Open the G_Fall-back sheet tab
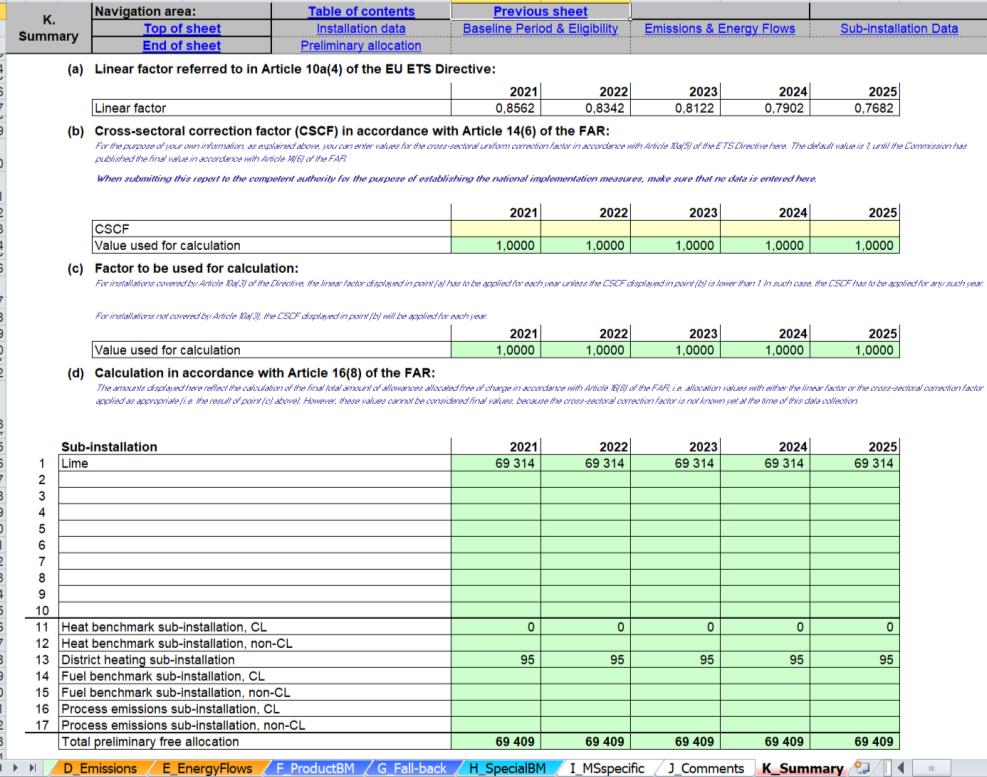Viewport: 987px width, 777px height. [x=411, y=768]
